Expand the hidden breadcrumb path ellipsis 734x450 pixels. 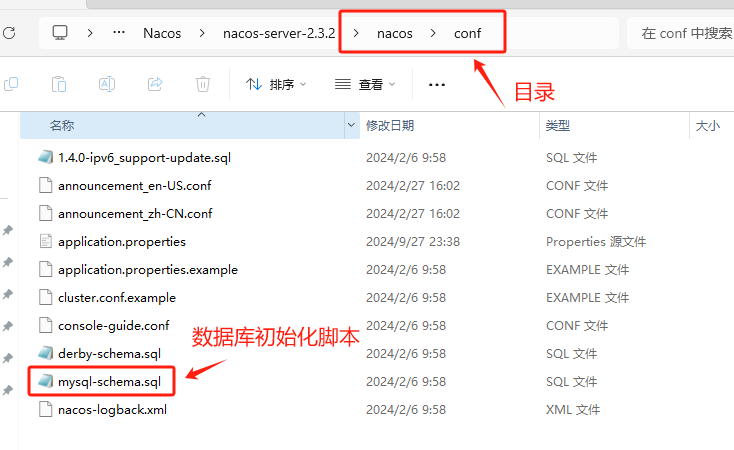(119, 32)
